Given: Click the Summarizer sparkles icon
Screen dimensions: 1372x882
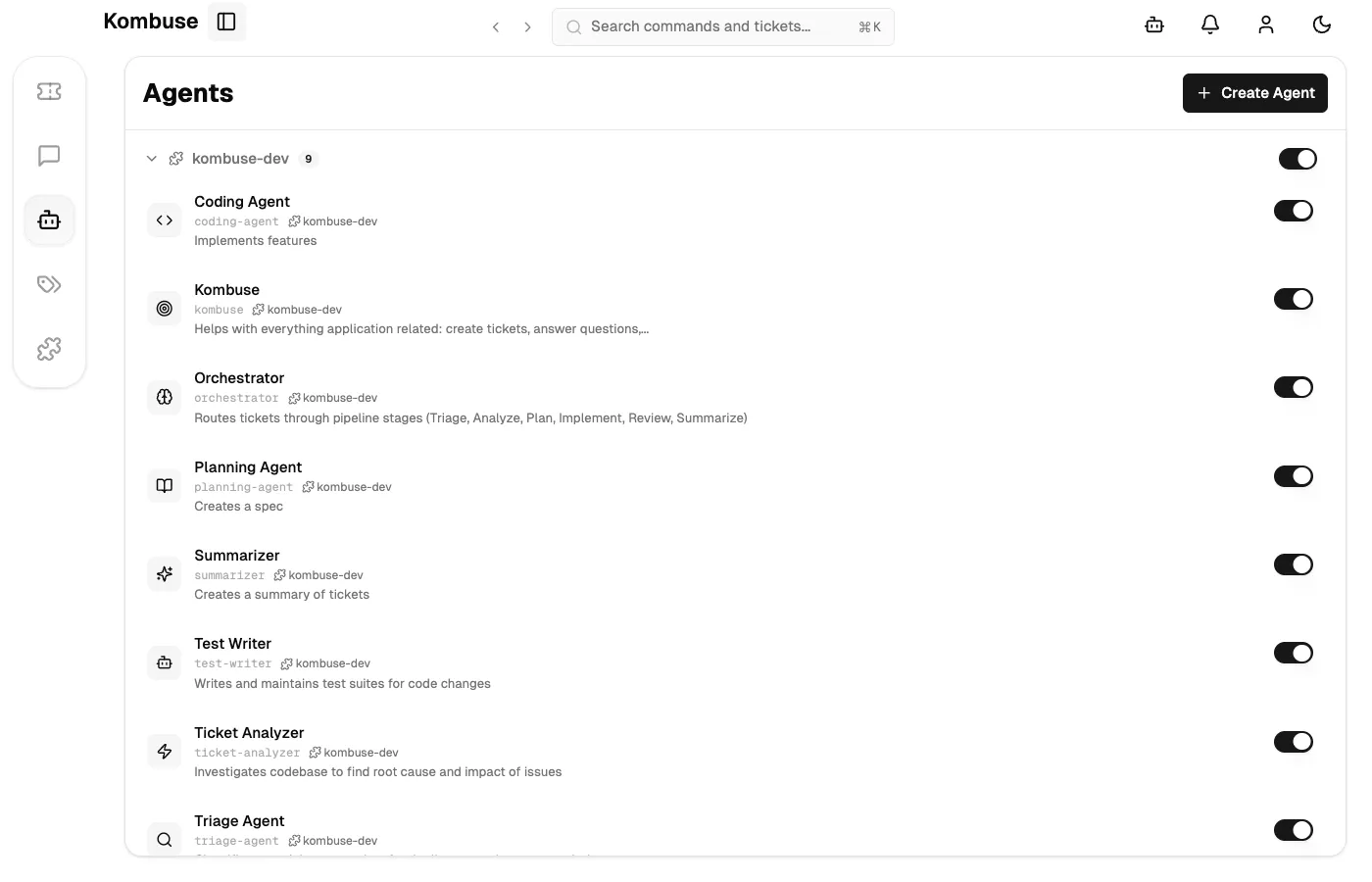Looking at the screenshot, I should click(164, 573).
